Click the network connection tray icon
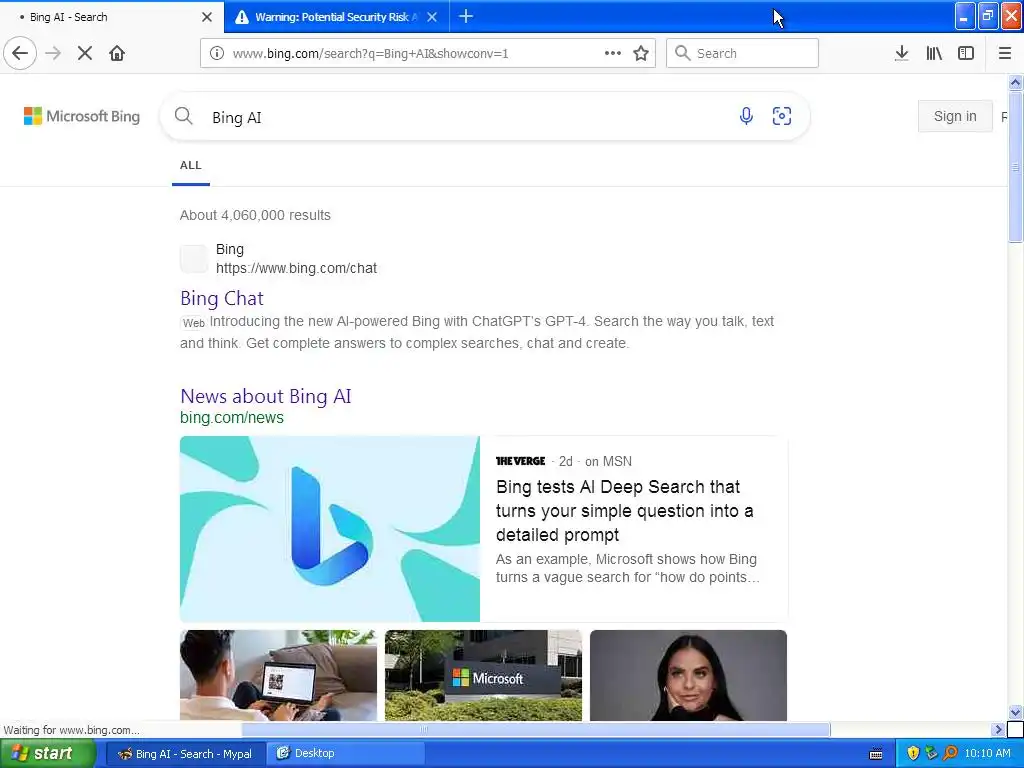 931,754
